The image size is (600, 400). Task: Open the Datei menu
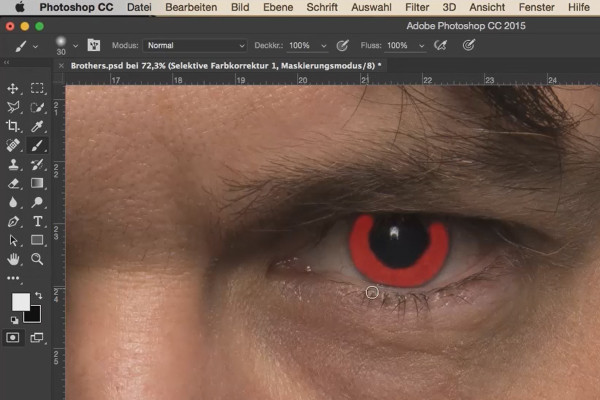pos(139,7)
